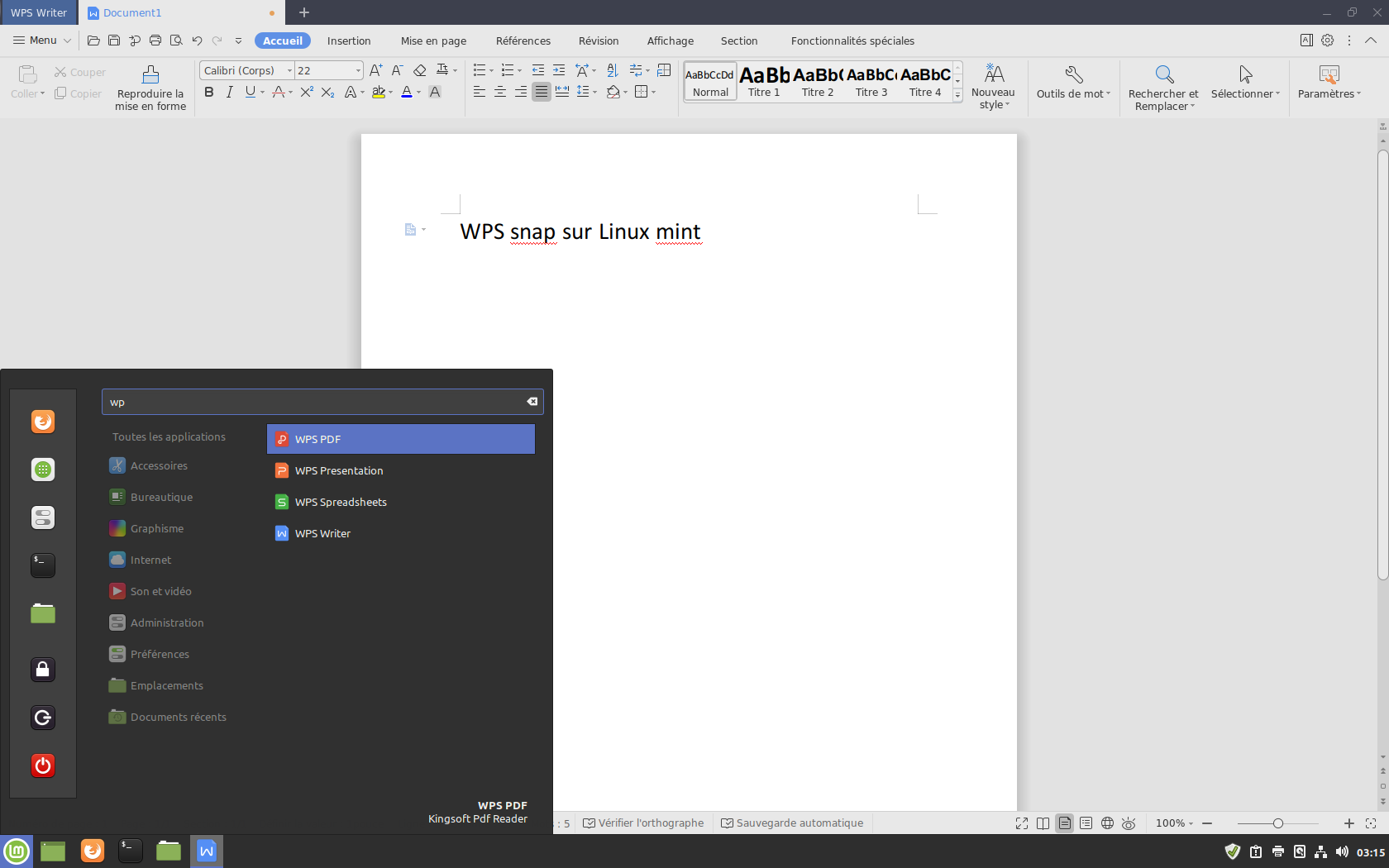The height and width of the screenshot is (868, 1389).
Task: Open a file with the folder icon
Action: (x=93, y=41)
